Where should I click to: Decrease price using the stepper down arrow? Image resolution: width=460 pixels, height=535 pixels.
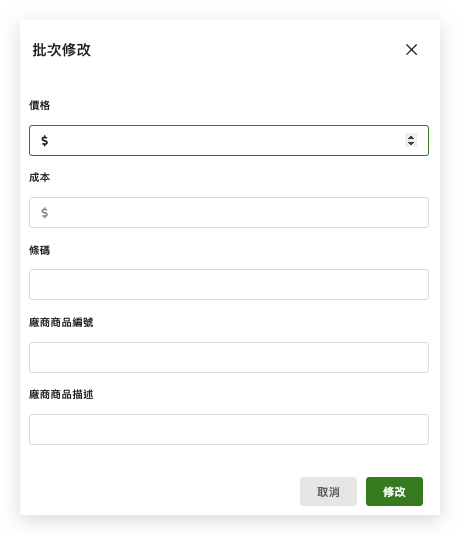pos(411,143)
